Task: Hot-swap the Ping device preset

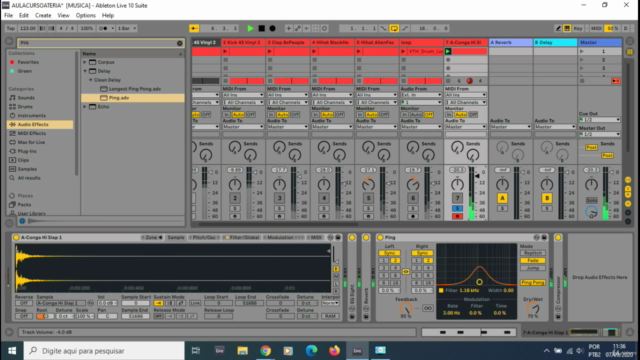Action: pos(536,237)
